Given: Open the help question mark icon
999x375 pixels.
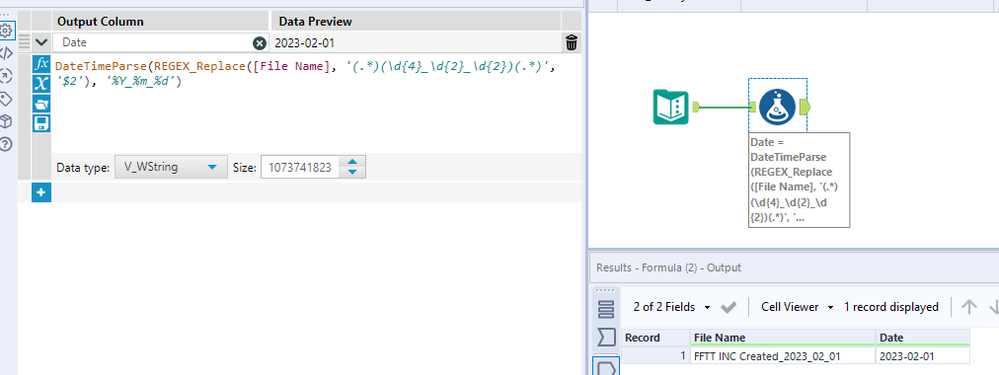Looking at the screenshot, I should (6, 144).
